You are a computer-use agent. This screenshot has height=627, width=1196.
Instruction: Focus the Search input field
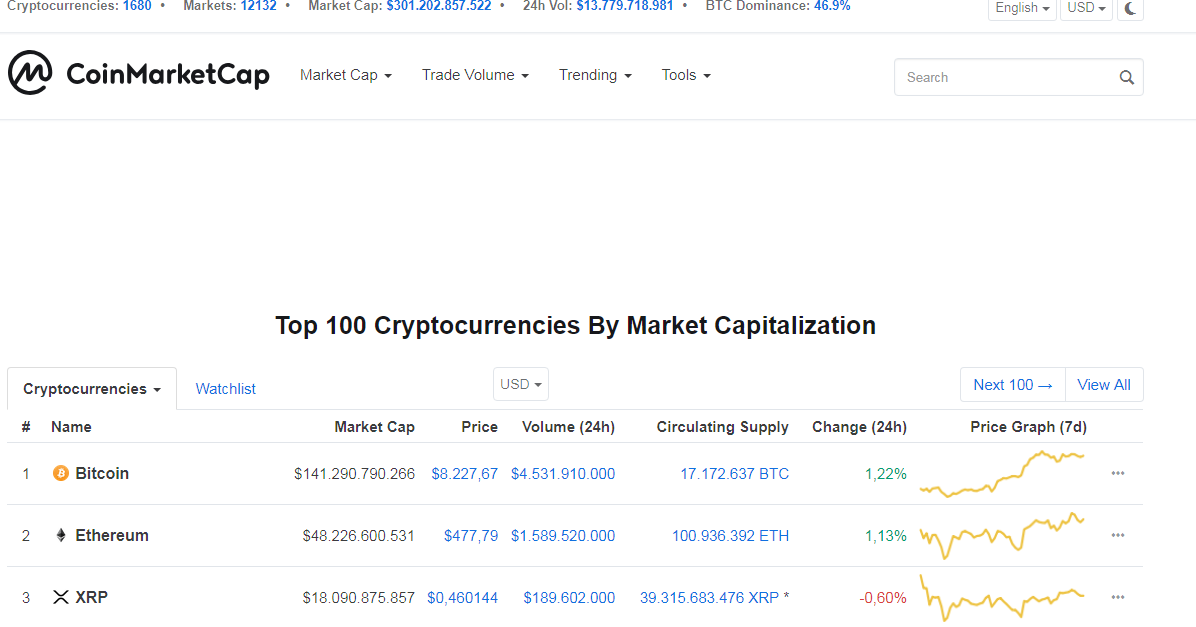[x=1005, y=77]
